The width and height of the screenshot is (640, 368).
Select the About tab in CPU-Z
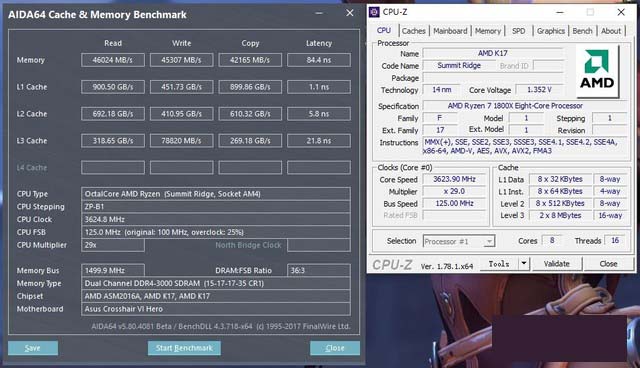click(x=611, y=31)
